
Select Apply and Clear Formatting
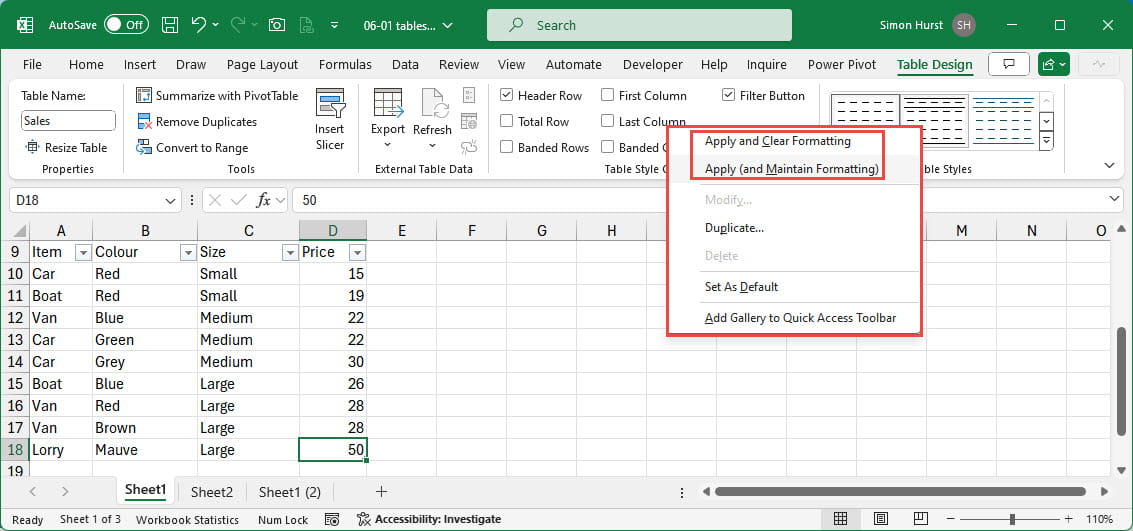(777, 141)
